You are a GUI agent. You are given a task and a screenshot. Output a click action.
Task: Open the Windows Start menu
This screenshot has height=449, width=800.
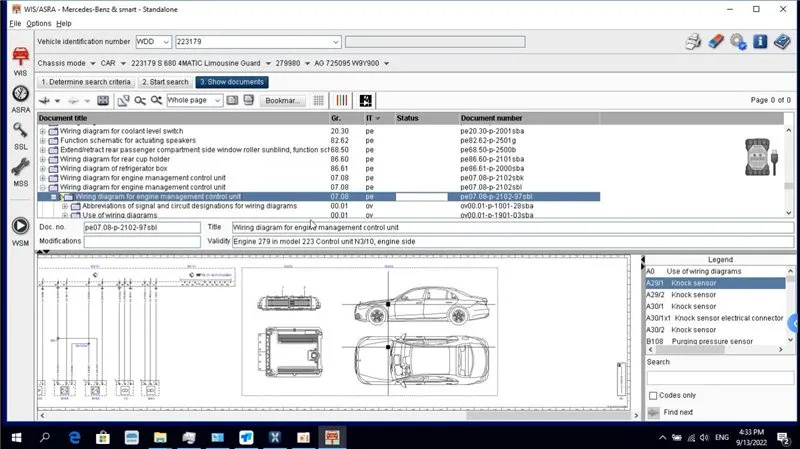(x=16, y=437)
